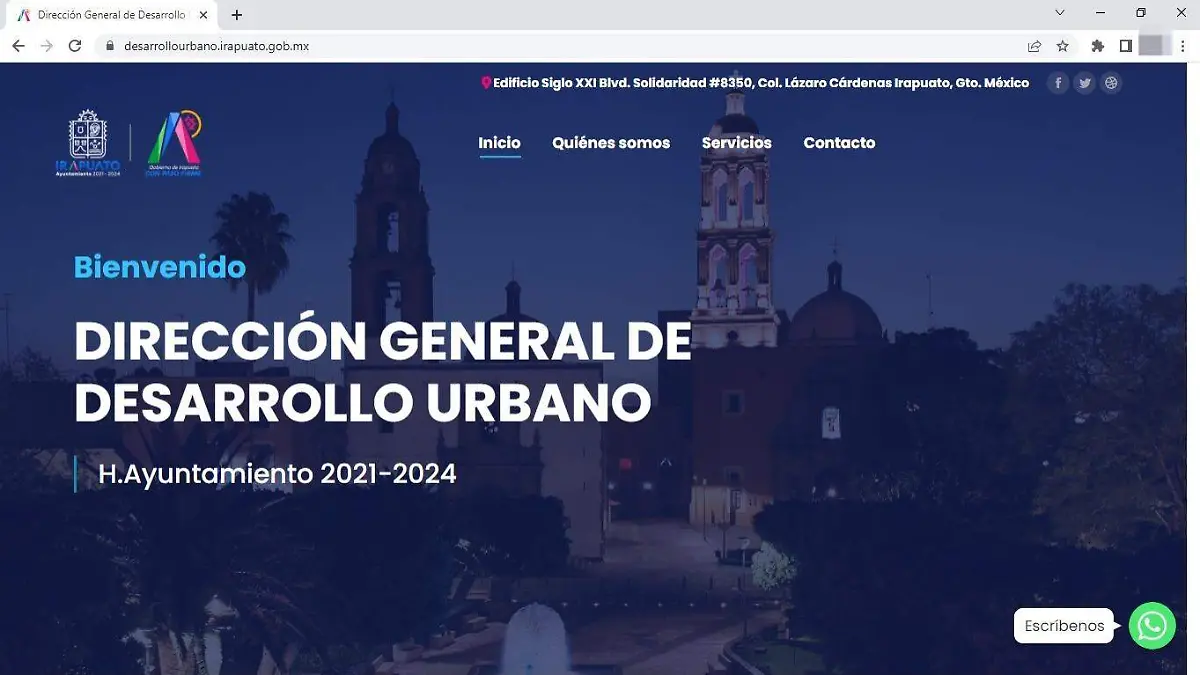Click the Escríbenos chat bubble

[x=1063, y=625]
